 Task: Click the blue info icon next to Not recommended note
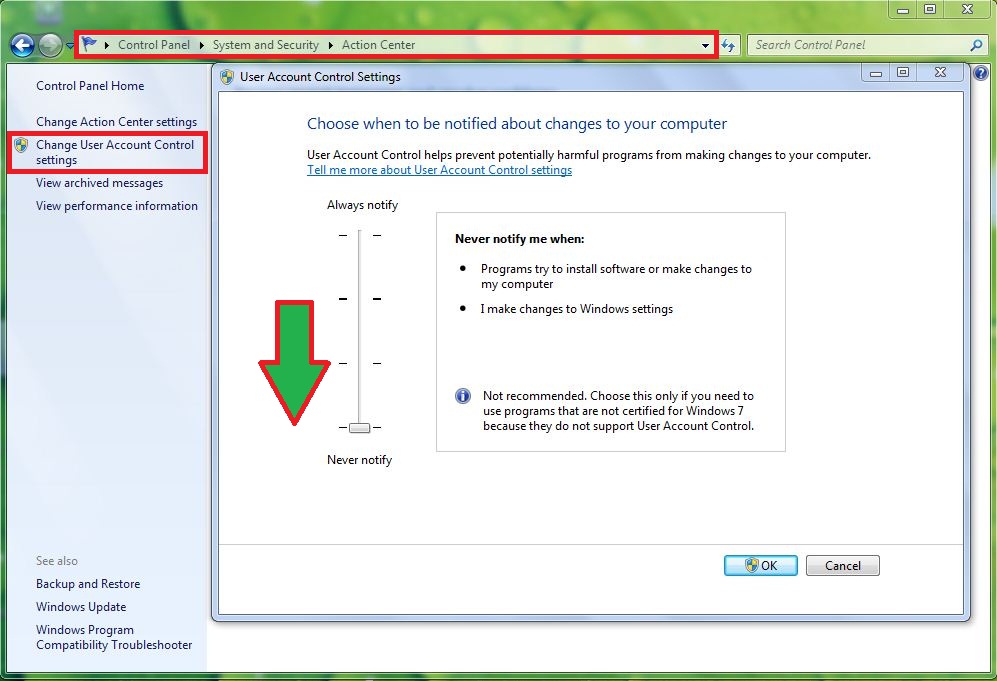pos(462,396)
